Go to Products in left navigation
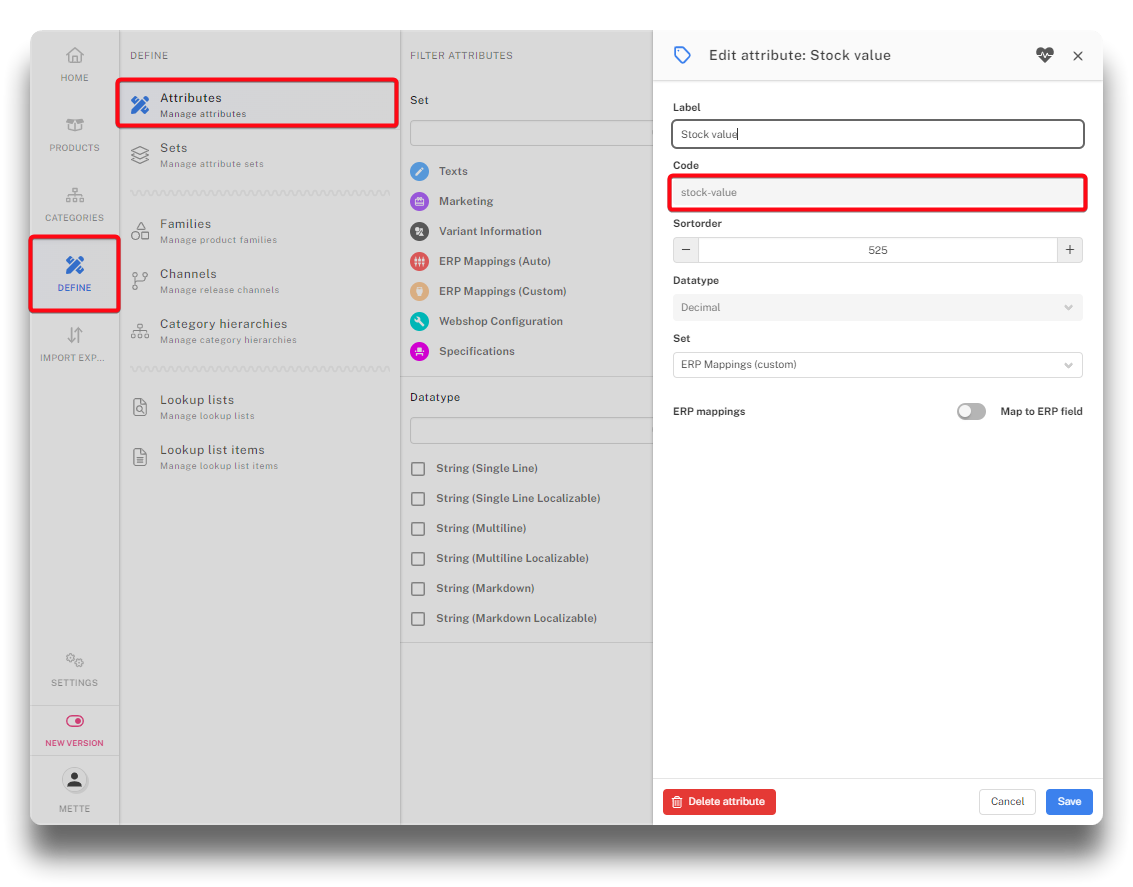The image size is (1133, 887). click(x=75, y=134)
